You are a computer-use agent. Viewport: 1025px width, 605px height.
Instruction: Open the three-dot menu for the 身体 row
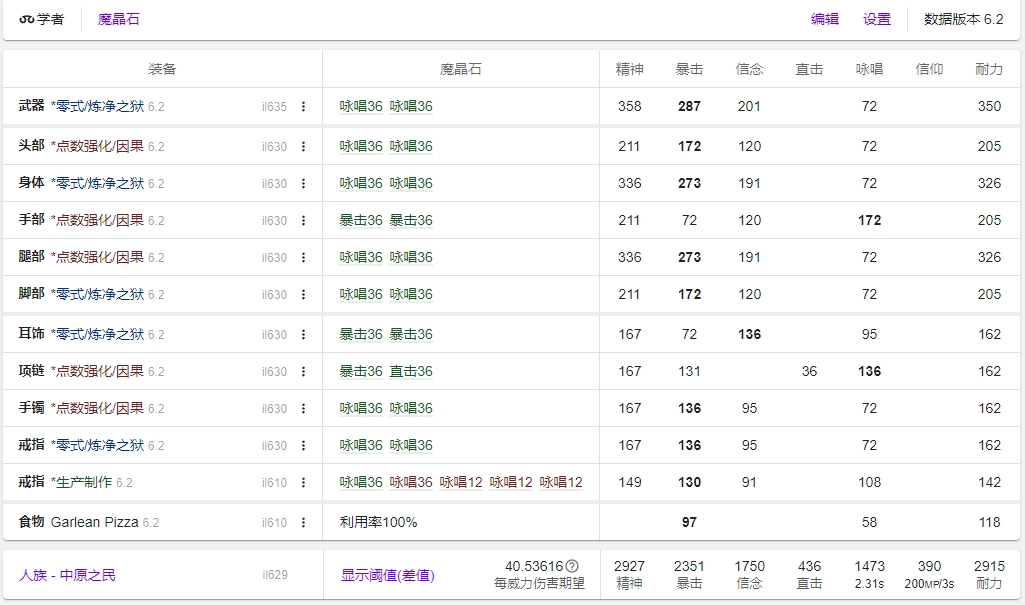tap(303, 184)
